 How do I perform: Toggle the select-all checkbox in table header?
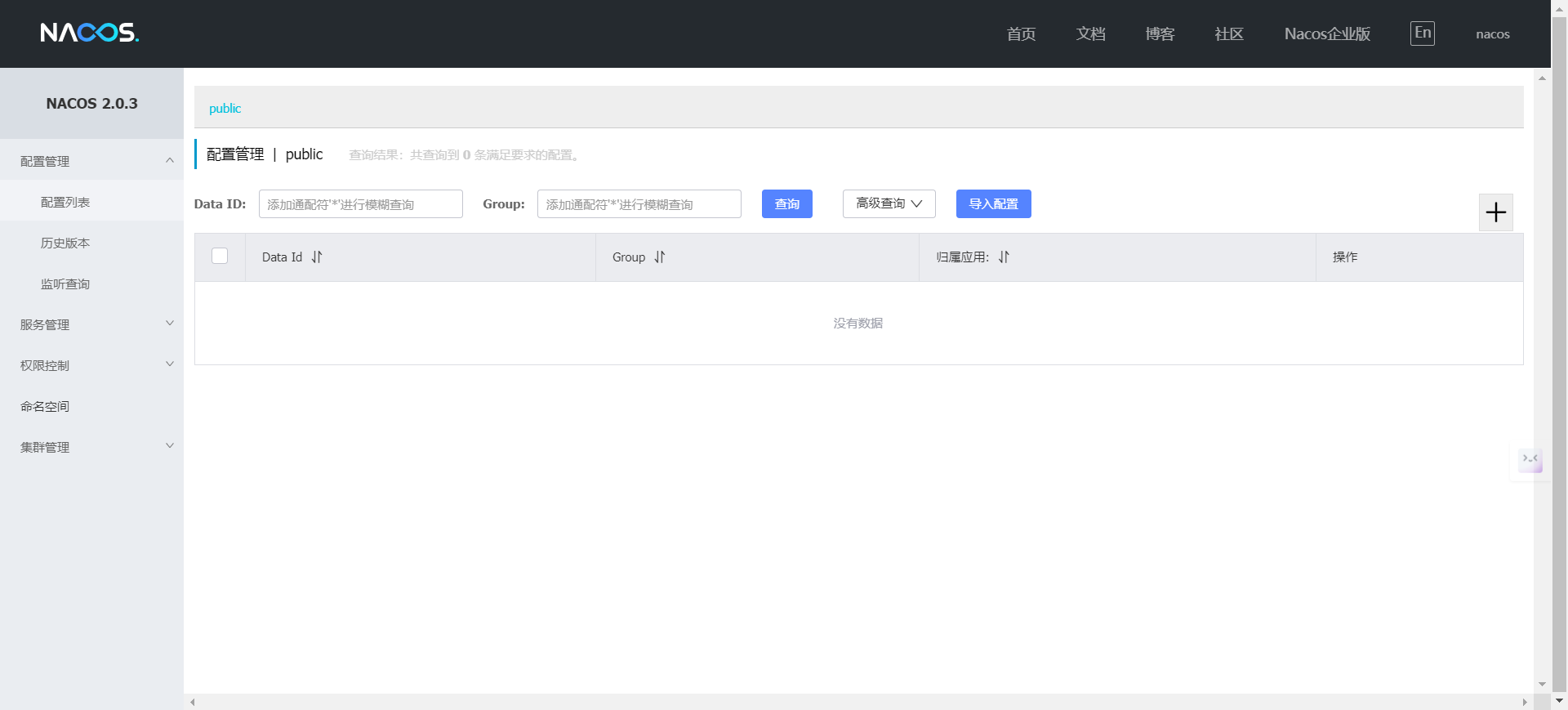pos(220,257)
